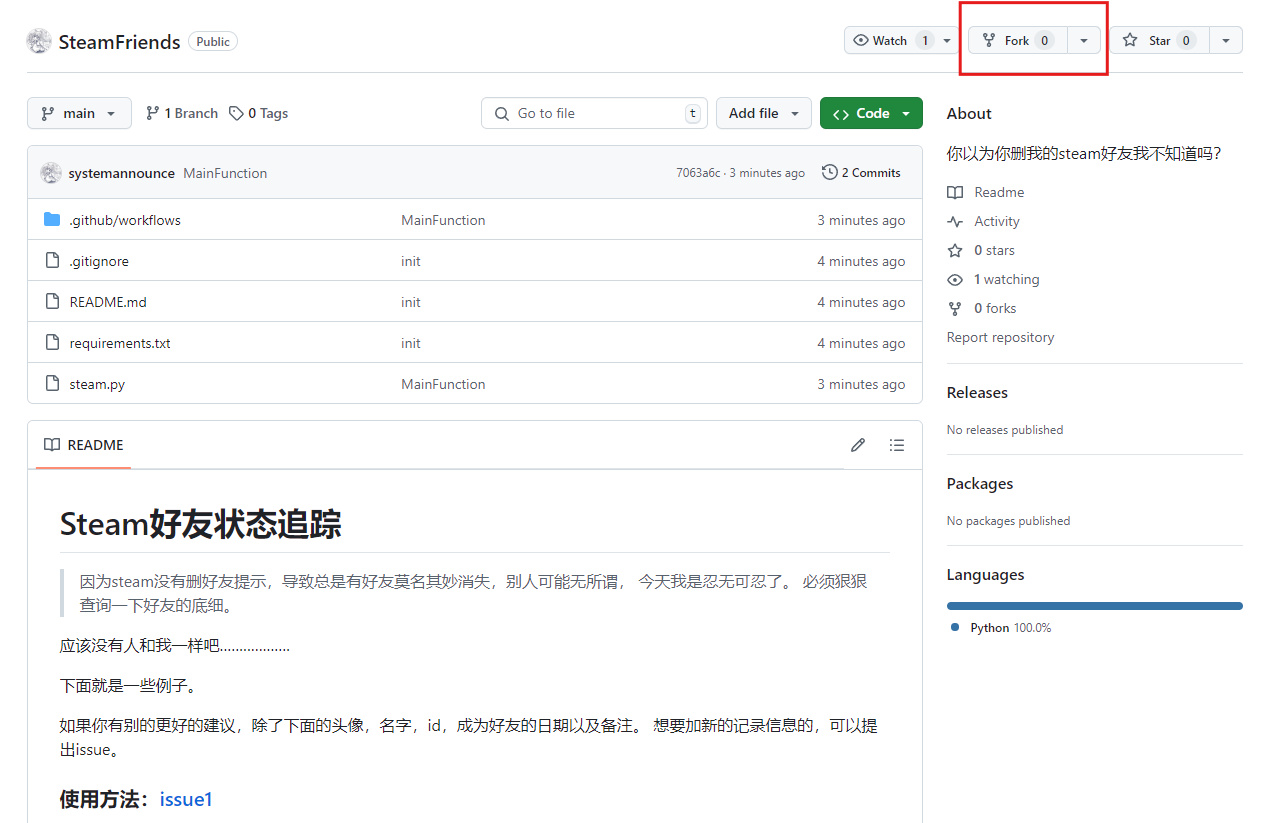Click the Watch button
This screenshot has height=823, width=1287.
pos(890,40)
